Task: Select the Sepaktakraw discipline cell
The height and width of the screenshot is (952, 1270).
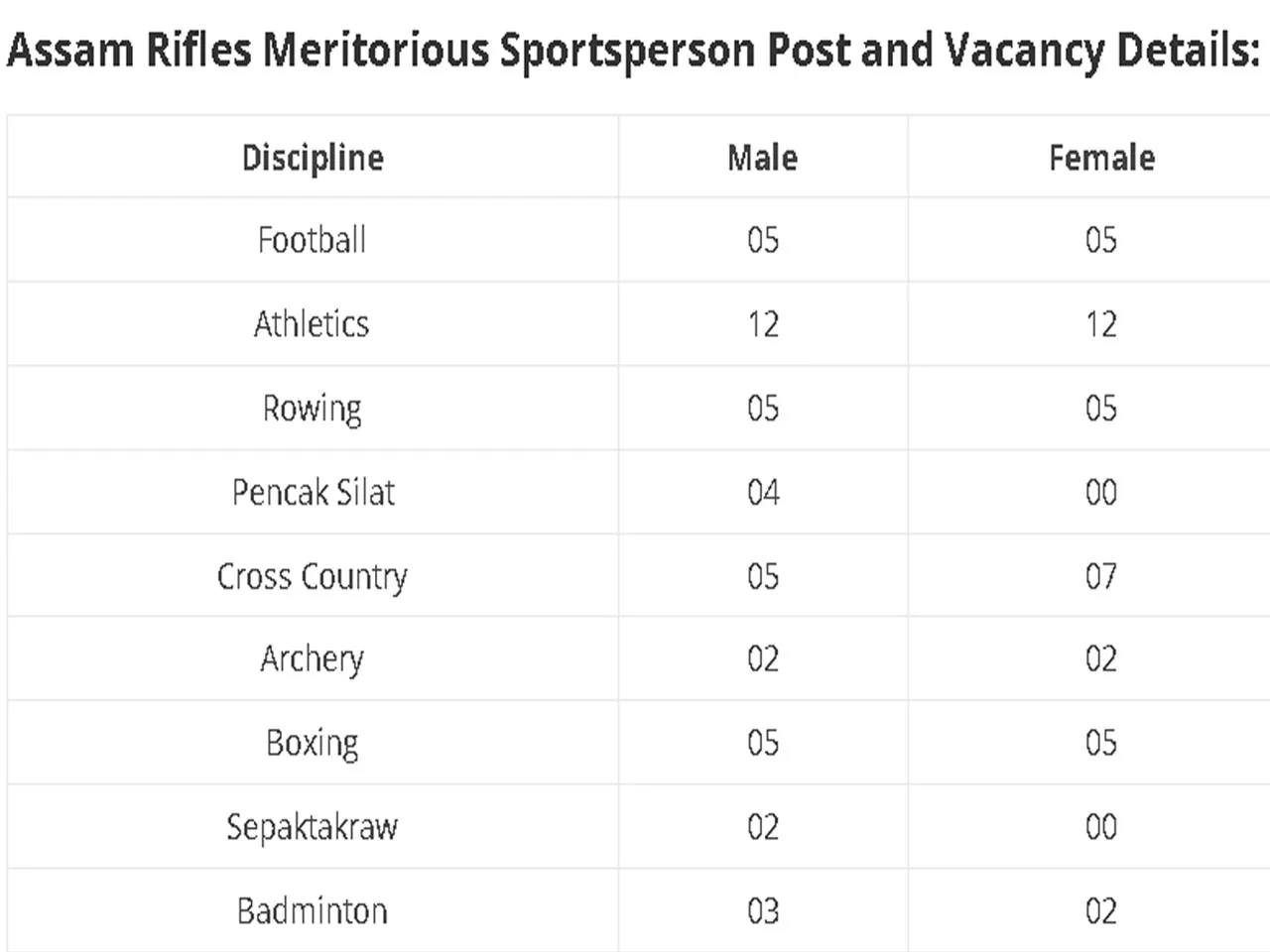Action: tap(313, 827)
